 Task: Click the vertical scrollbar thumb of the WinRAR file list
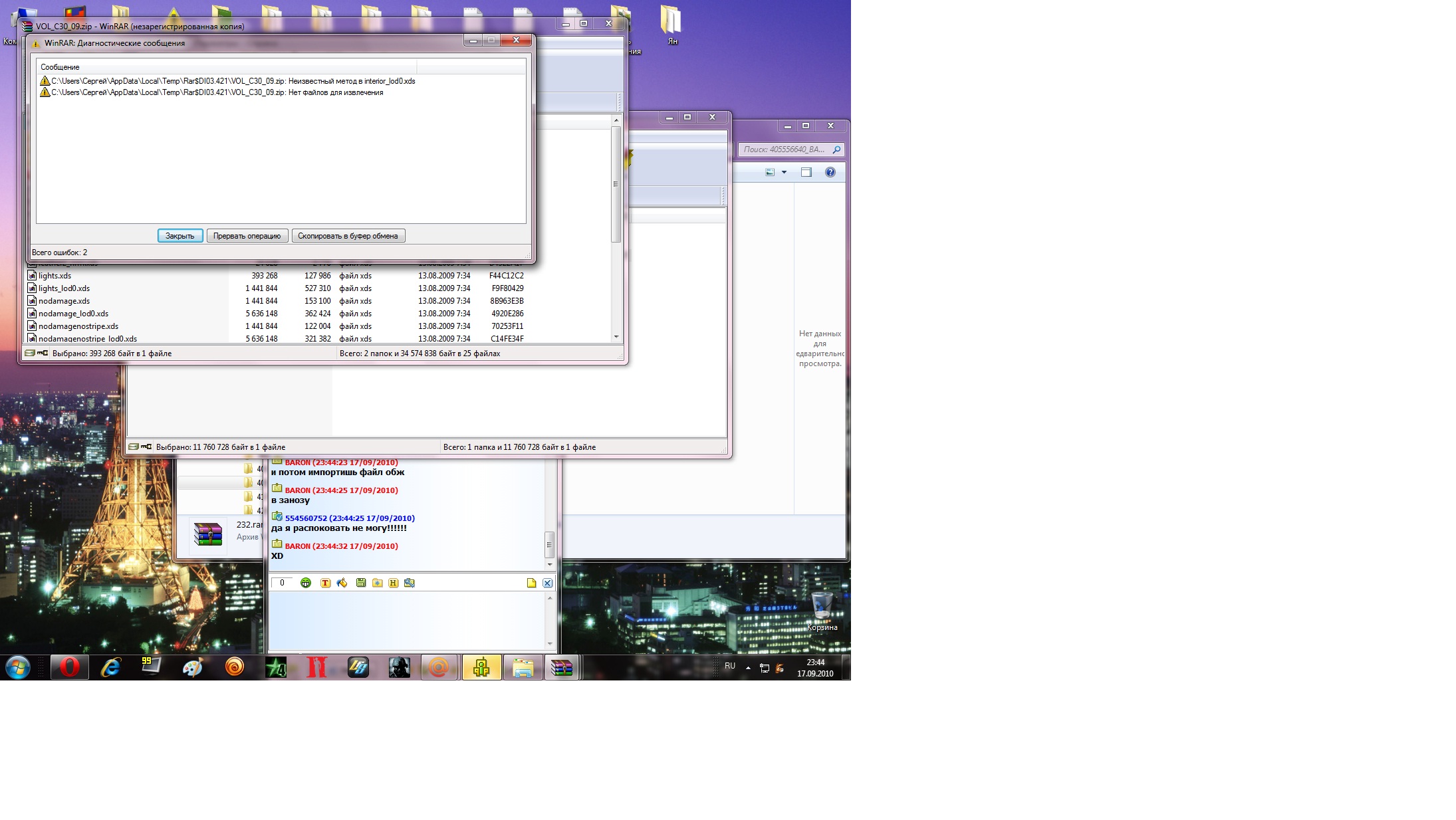coord(616,184)
